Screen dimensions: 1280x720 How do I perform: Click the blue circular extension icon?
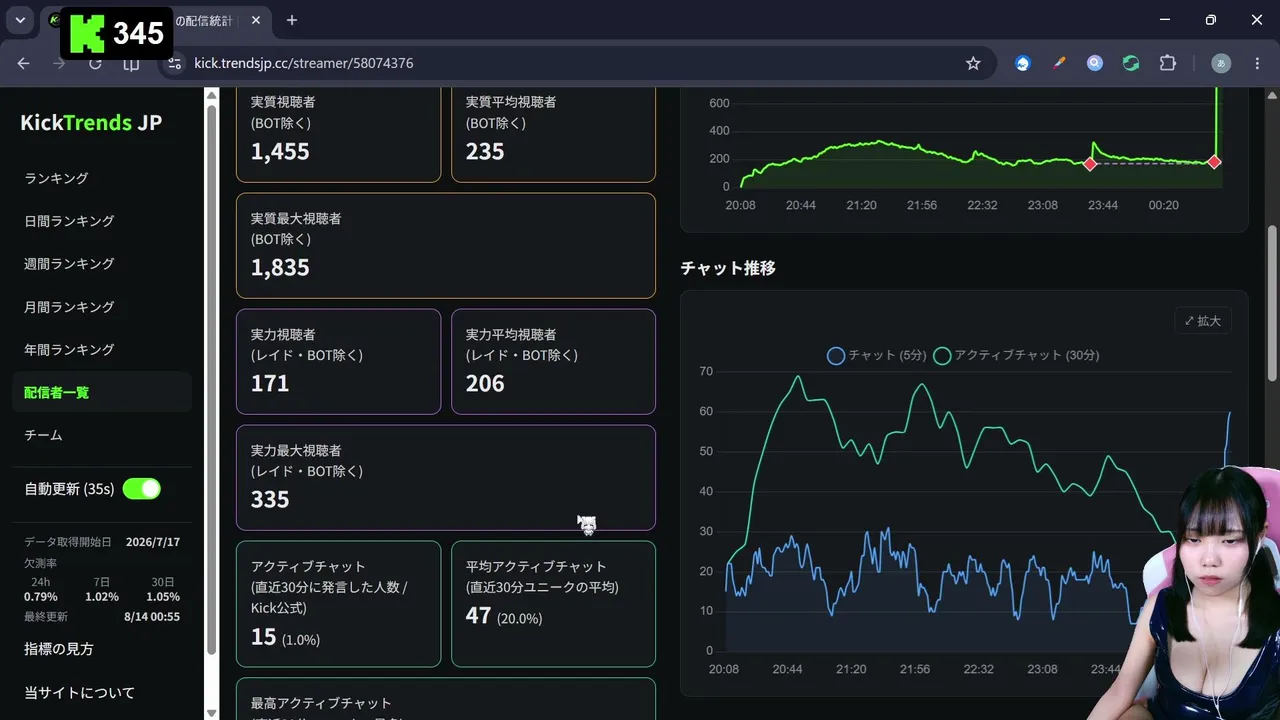tap(1022, 63)
